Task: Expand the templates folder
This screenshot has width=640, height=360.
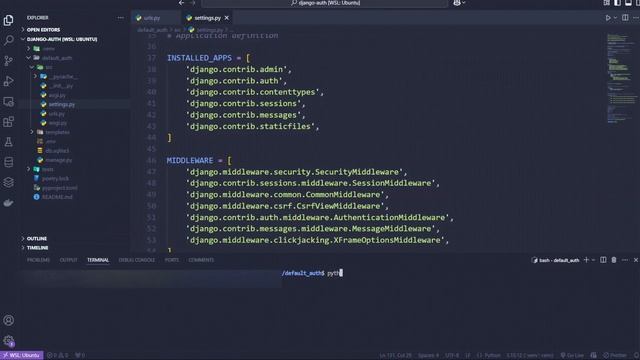Action: point(57,132)
